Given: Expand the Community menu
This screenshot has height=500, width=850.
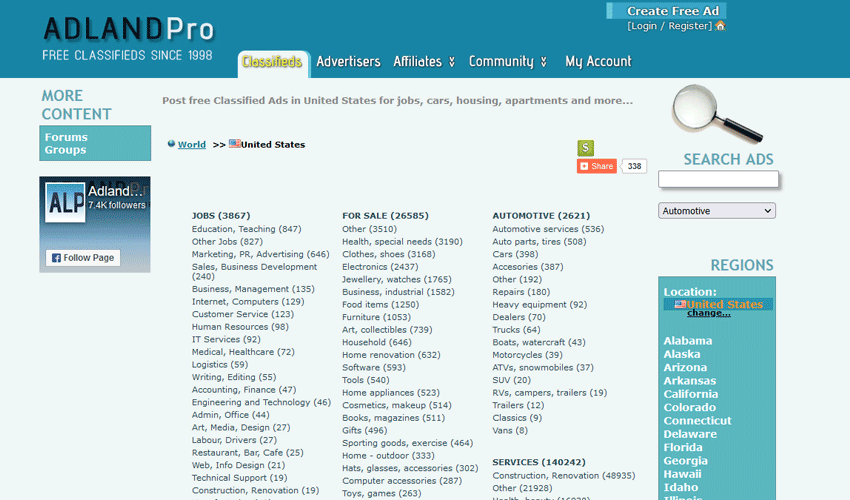Looking at the screenshot, I should (508, 62).
